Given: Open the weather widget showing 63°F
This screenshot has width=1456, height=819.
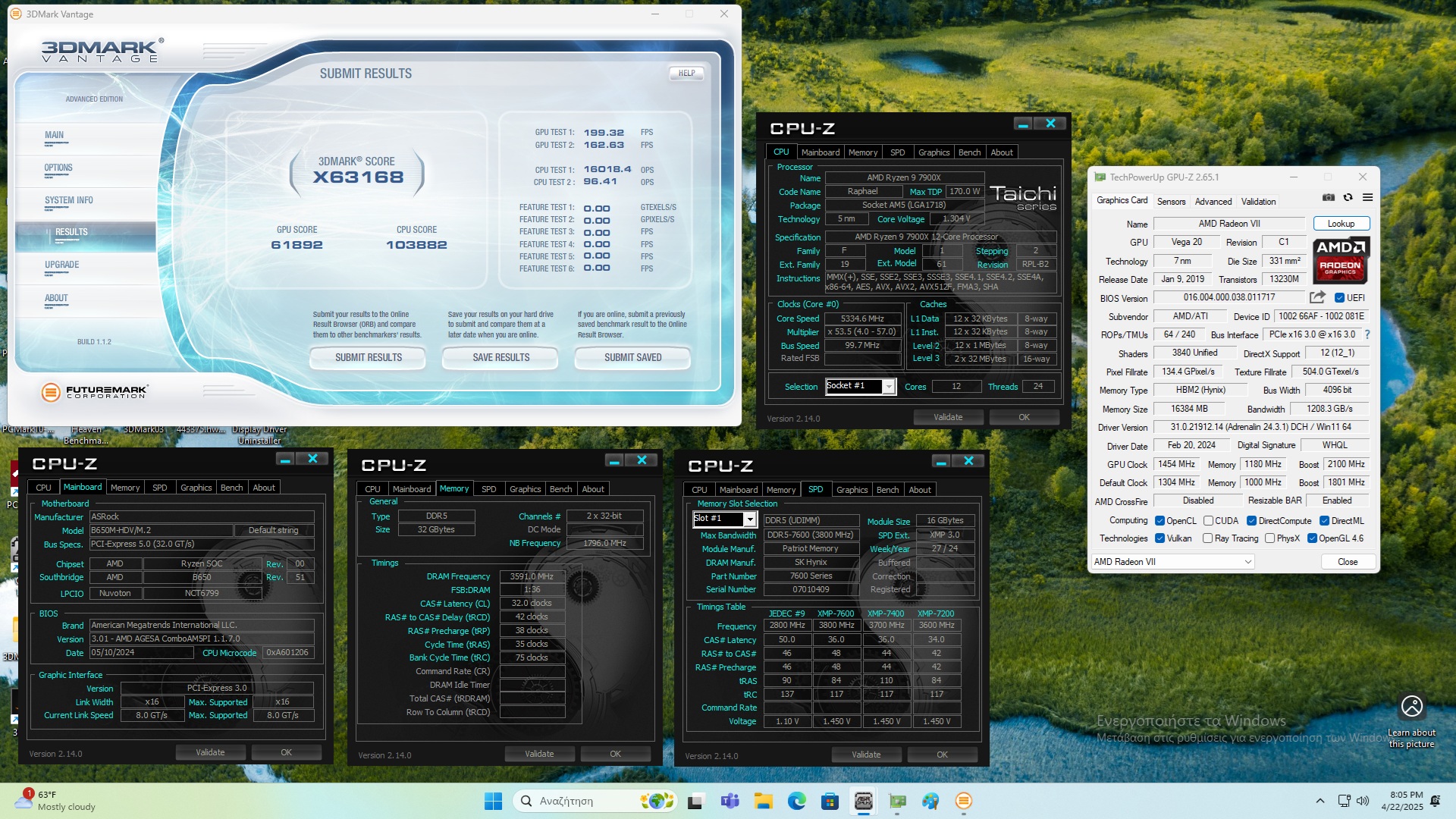Looking at the screenshot, I should coord(57,801).
